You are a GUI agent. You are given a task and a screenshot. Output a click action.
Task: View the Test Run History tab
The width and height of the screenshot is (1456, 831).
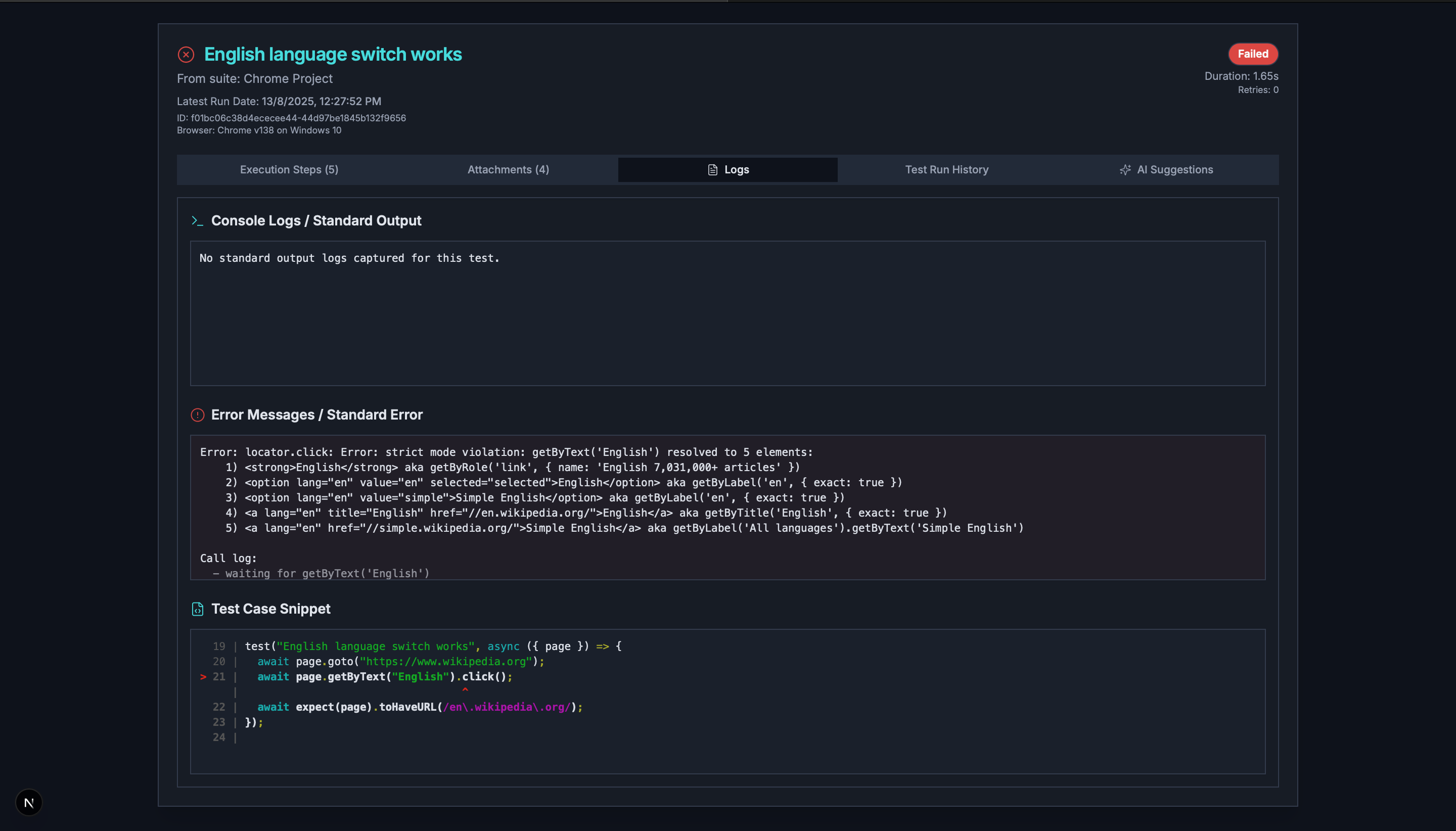pos(947,169)
